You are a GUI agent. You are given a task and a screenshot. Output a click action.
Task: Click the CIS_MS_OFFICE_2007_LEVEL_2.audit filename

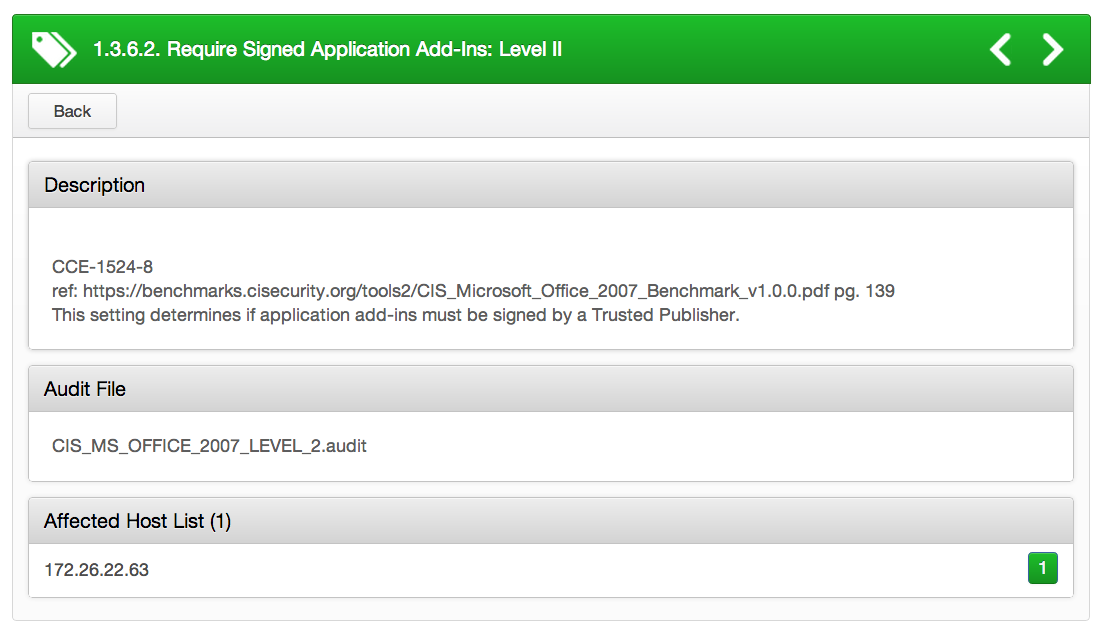coord(209,446)
